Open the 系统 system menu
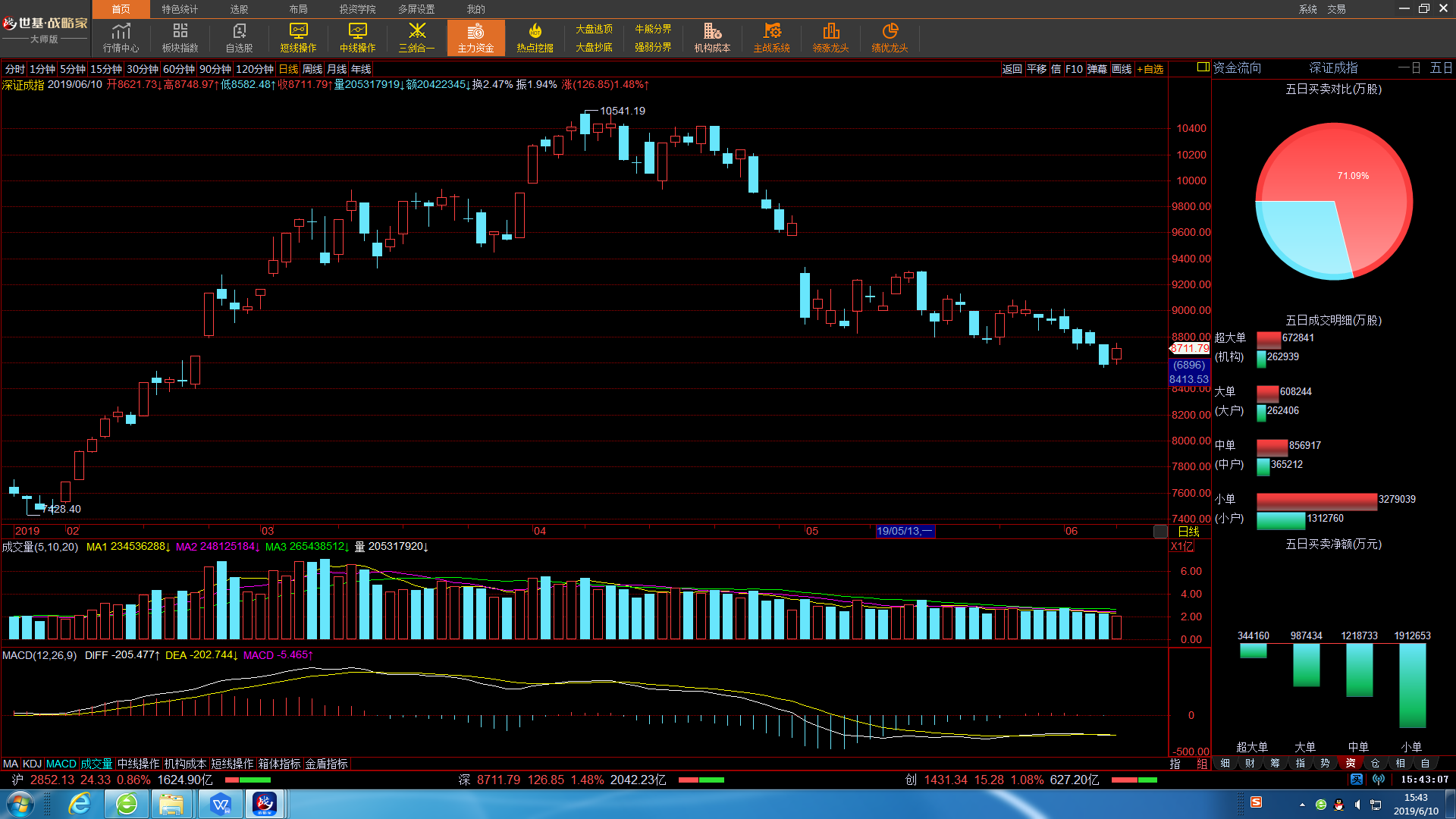The width and height of the screenshot is (1456, 819). pyautogui.click(x=1307, y=9)
